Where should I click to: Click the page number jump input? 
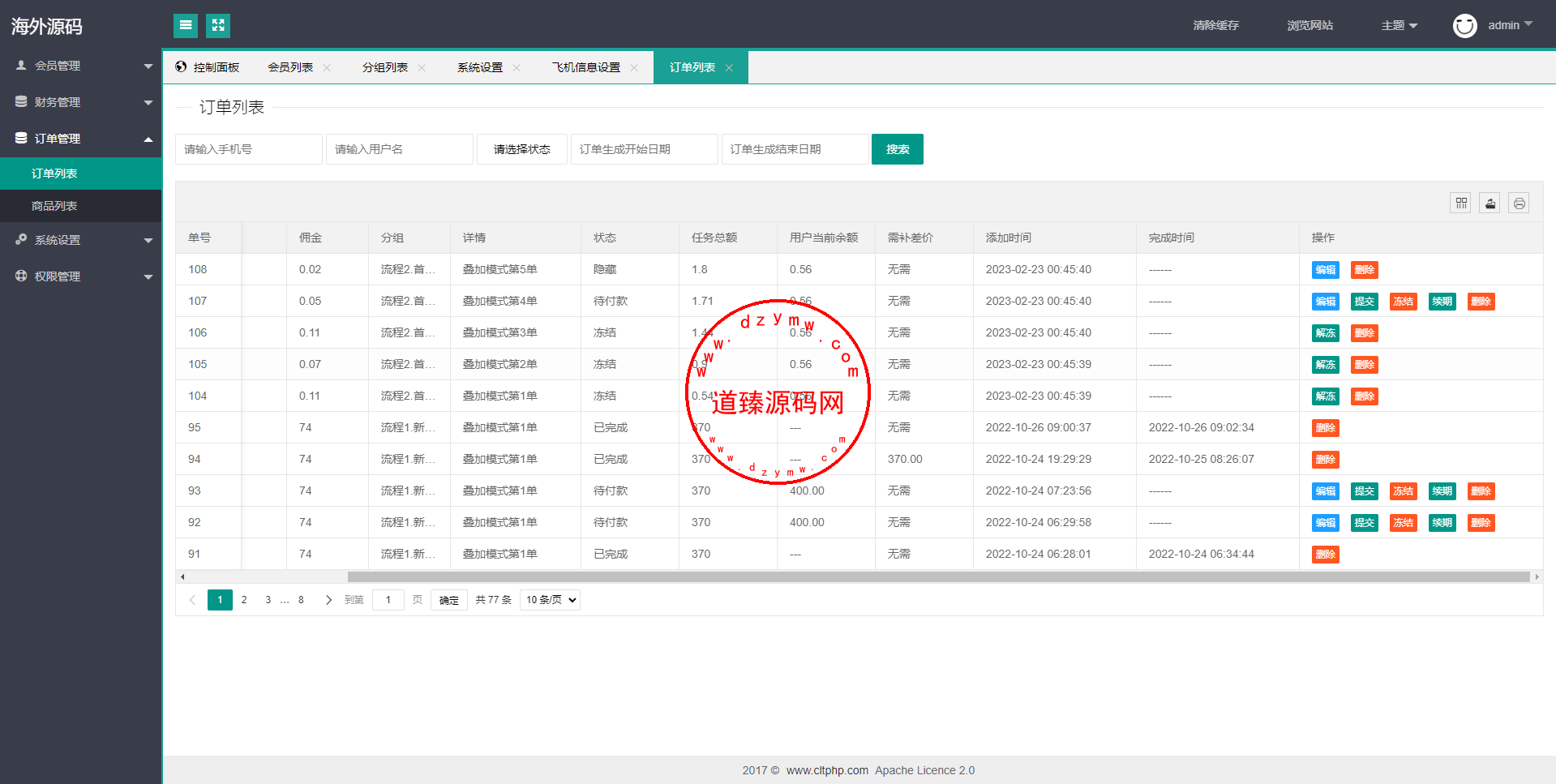pyautogui.click(x=388, y=600)
